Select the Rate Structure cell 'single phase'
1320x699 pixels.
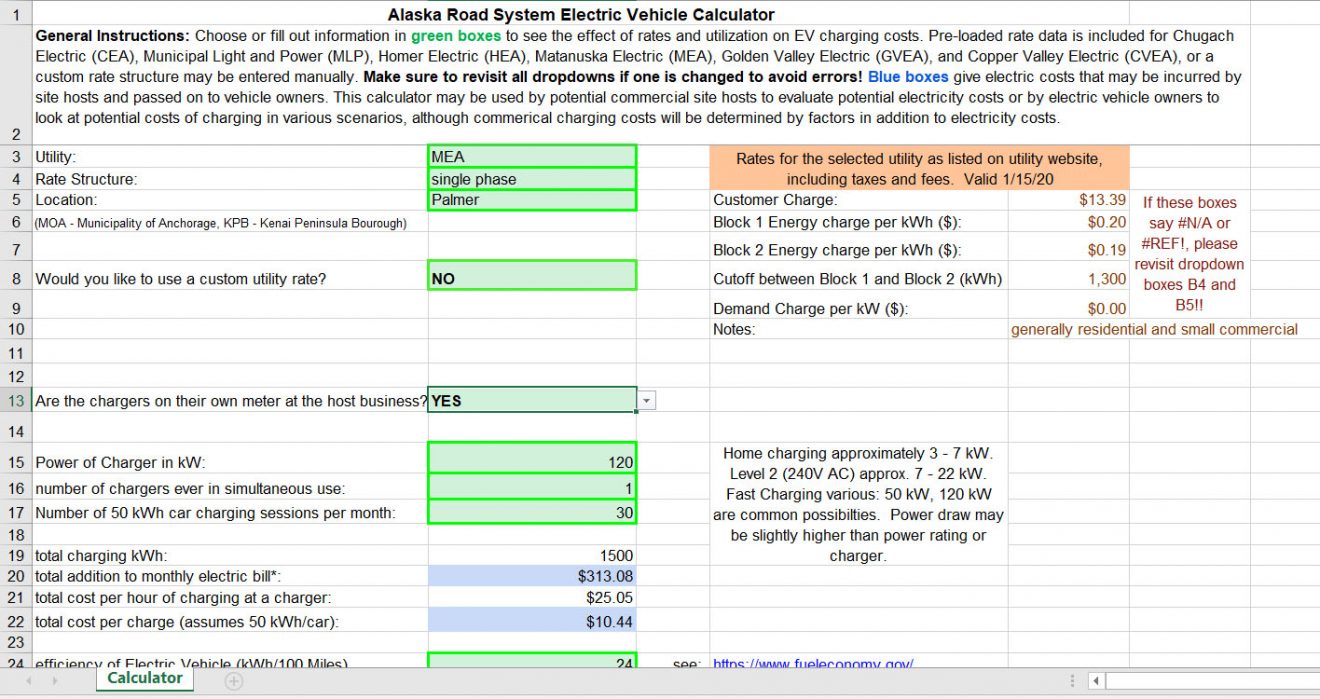coord(531,179)
